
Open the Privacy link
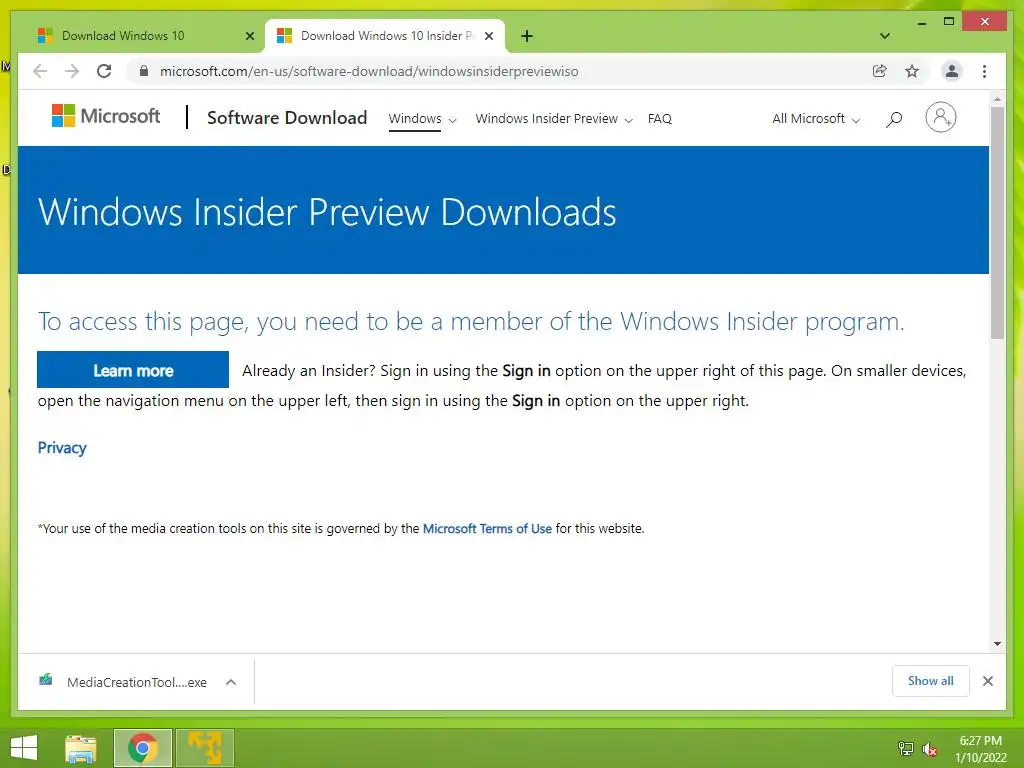[62, 448]
